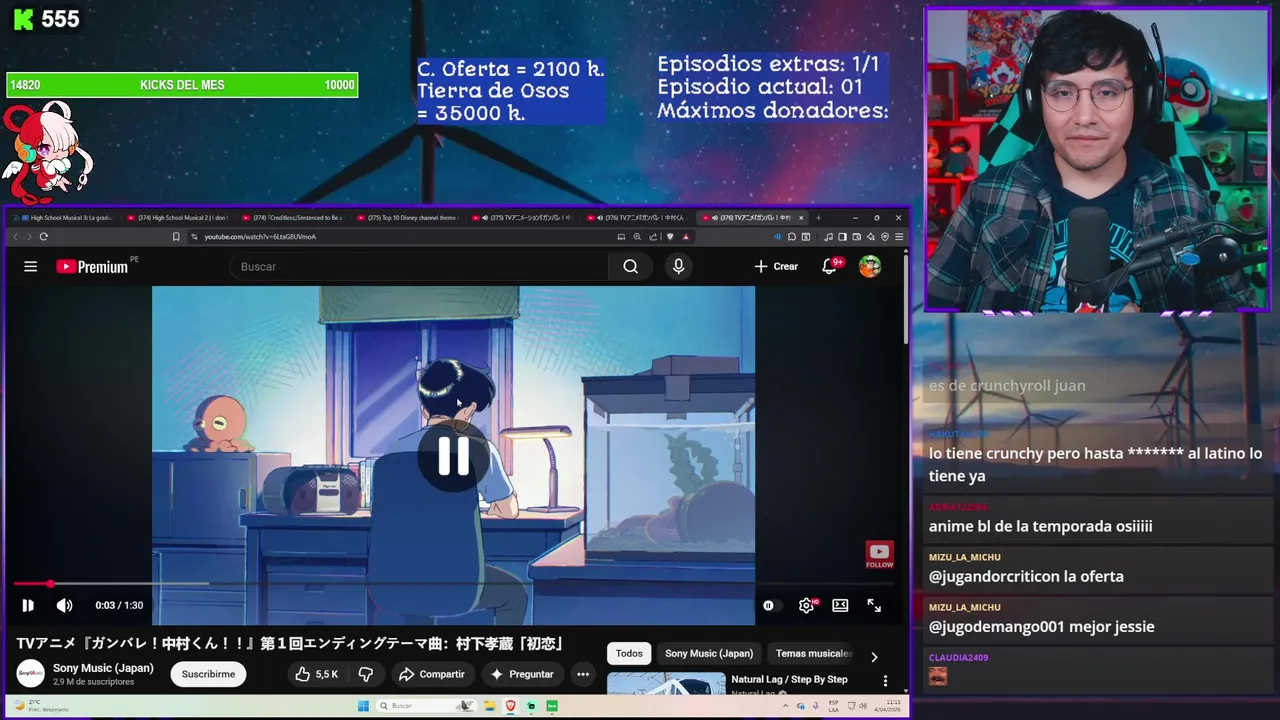Toggle the browser sidebar panel icon
Screen dimensions: 1280x720
click(843, 237)
